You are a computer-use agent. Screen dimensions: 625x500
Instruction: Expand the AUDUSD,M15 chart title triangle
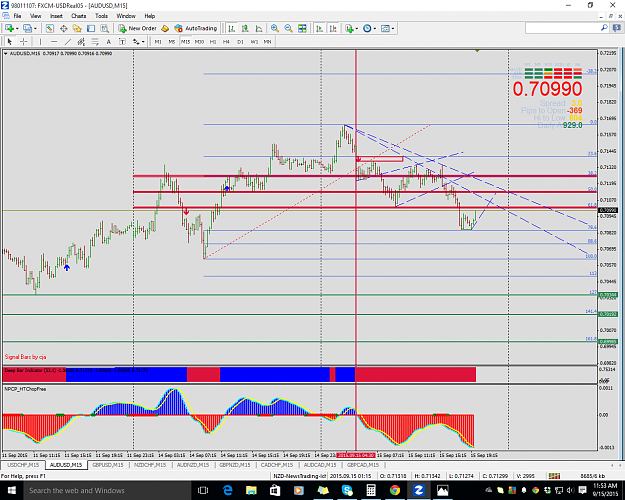tap(6, 53)
